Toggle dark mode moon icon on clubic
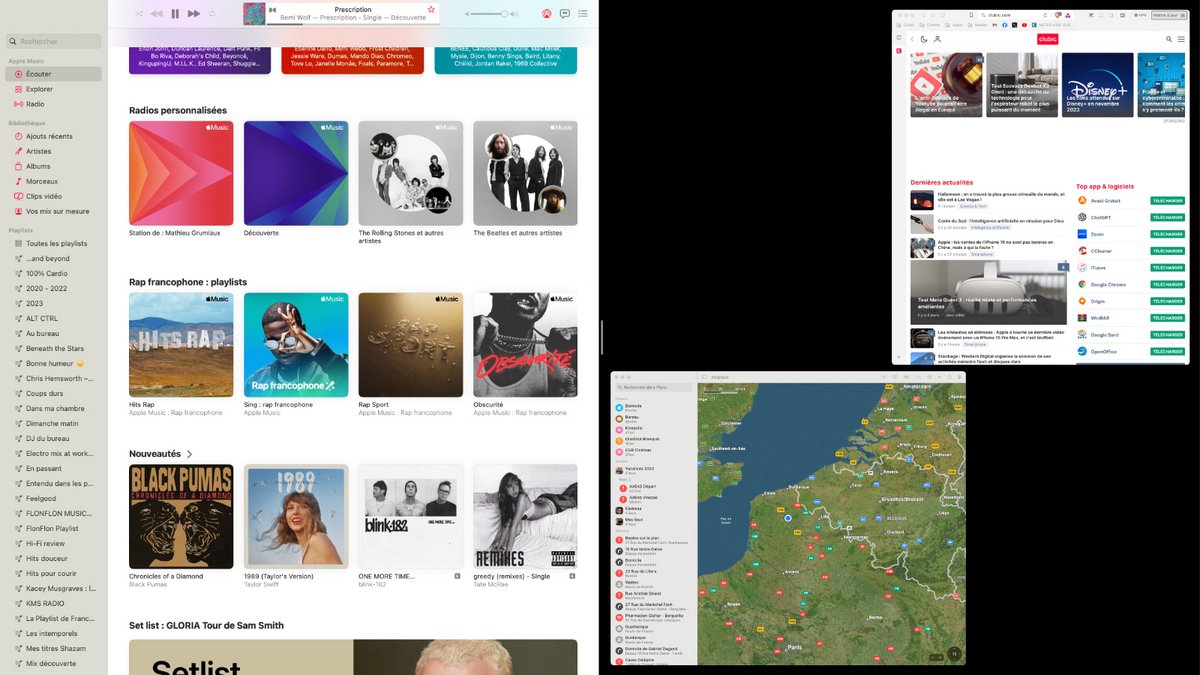 click(923, 39)
